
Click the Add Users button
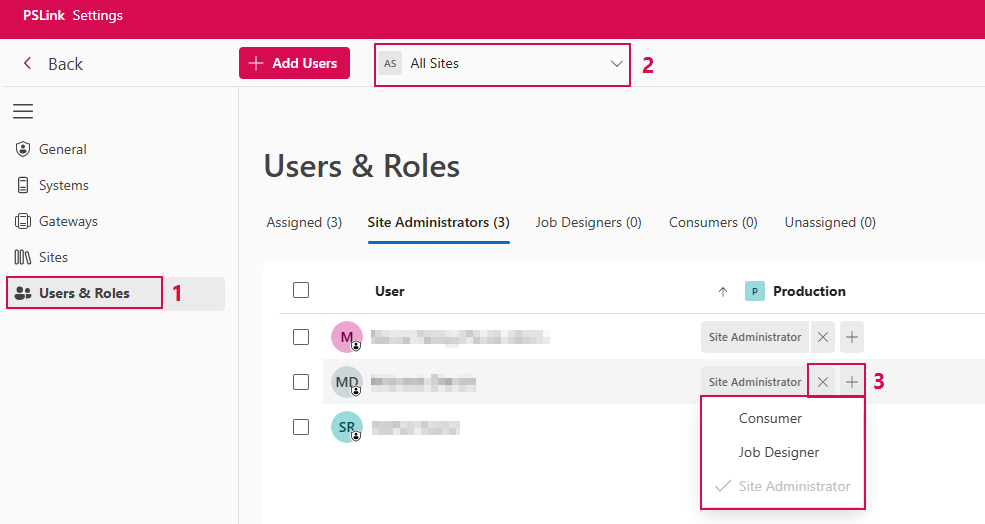294,63
